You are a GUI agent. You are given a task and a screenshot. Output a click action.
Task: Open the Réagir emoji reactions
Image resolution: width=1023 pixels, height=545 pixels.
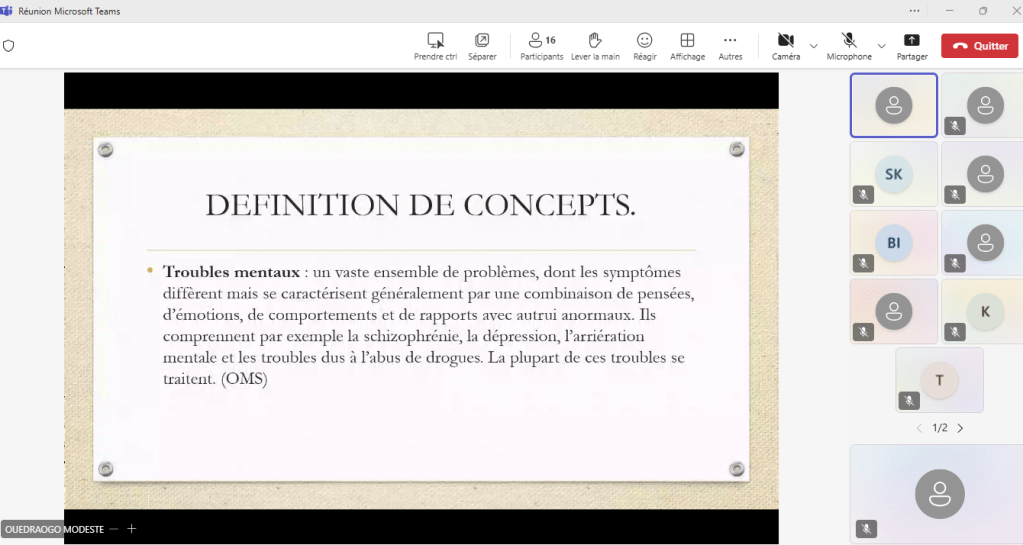[645, 41]
